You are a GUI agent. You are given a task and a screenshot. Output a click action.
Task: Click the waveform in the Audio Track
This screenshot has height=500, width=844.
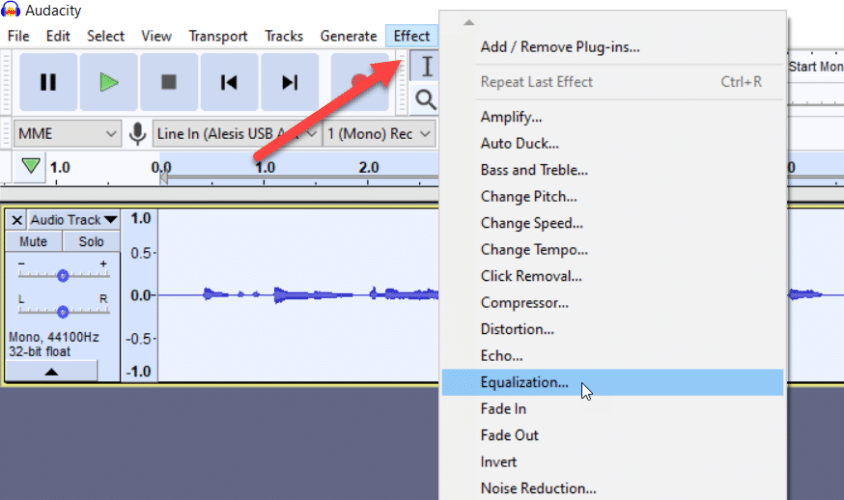pyautogui.click(x=299, y=295)
